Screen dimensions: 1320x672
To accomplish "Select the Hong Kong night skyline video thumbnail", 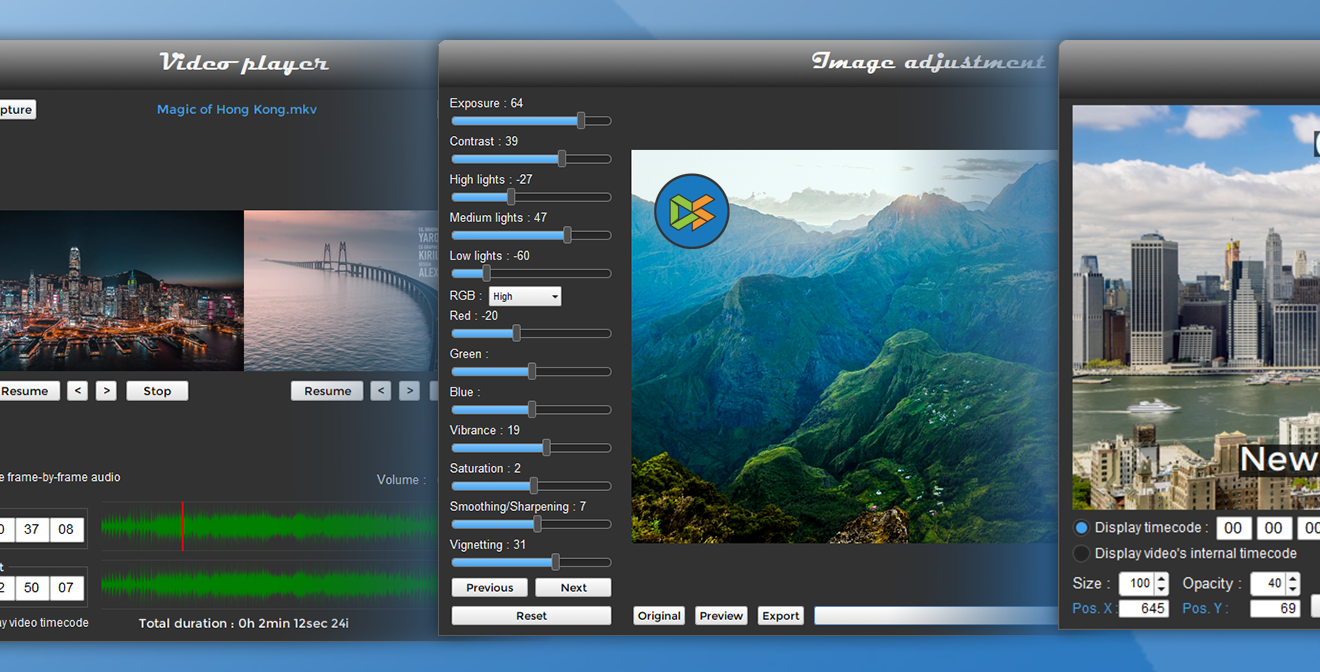I will point(122,290).
